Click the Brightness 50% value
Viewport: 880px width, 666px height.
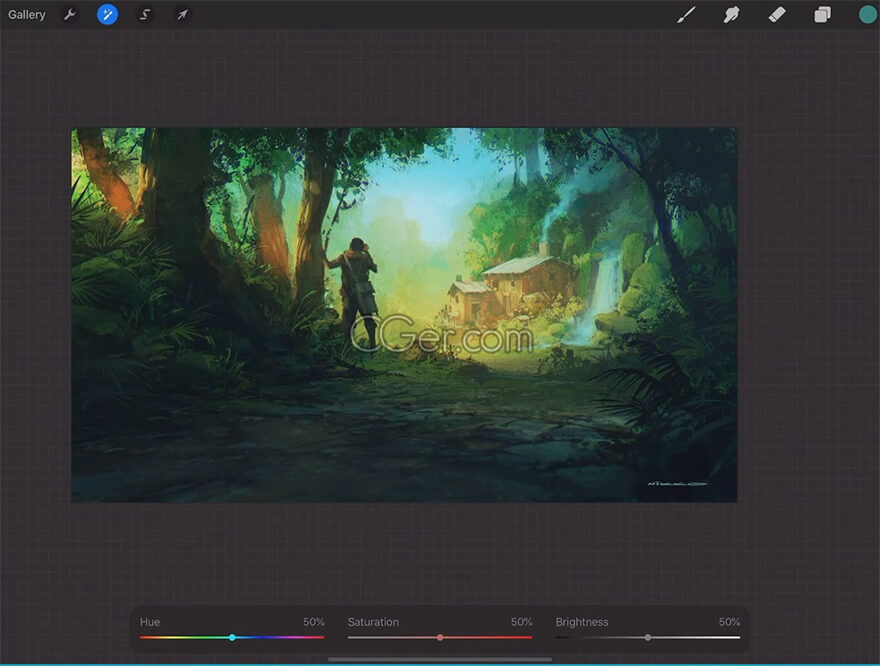tap(730, 622)
